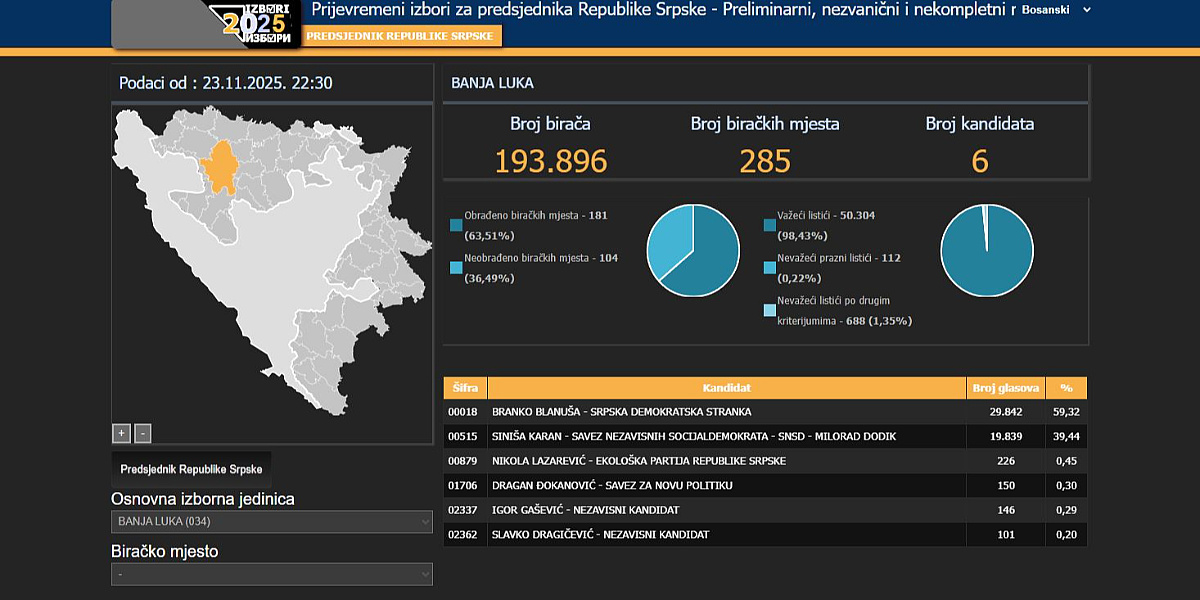Zoom in the map with plus button
Viewport: 1200px width, 600px height.
tap(121, 433)
